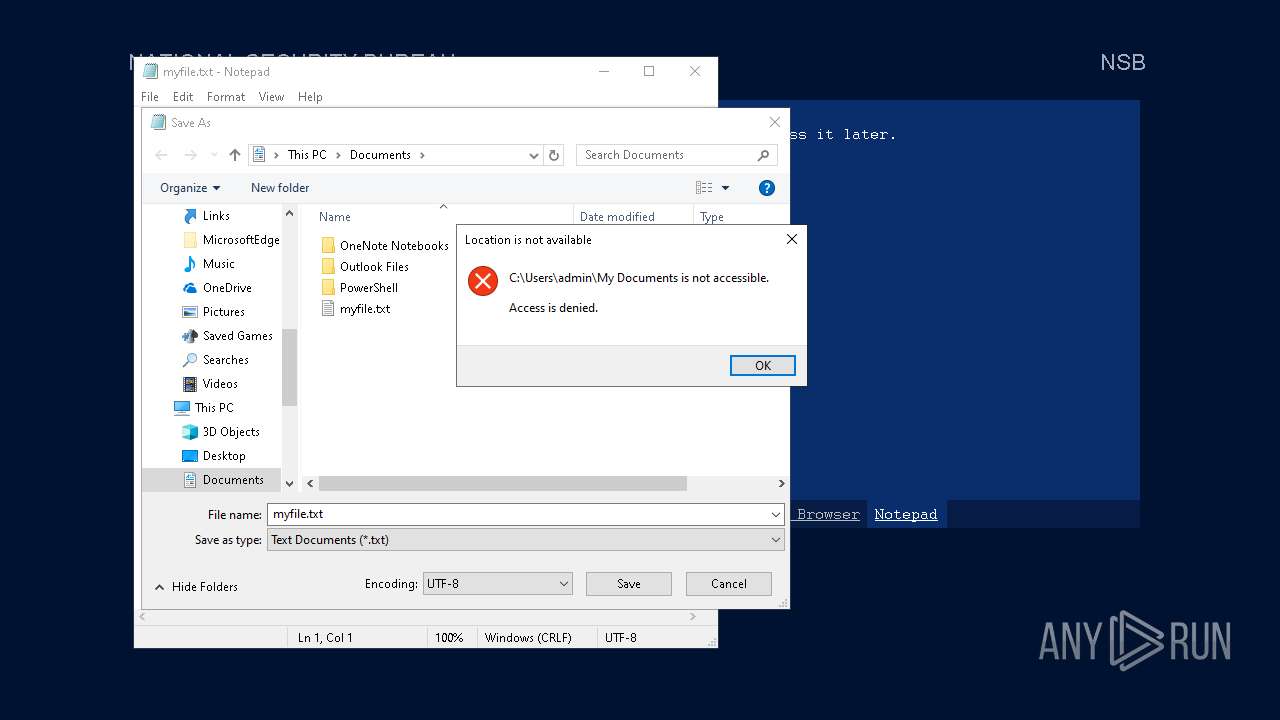Image resolution: width=1280 pixels, height=720 pixels.
Task: Click the Notepad link in background window
Action: 906,514
